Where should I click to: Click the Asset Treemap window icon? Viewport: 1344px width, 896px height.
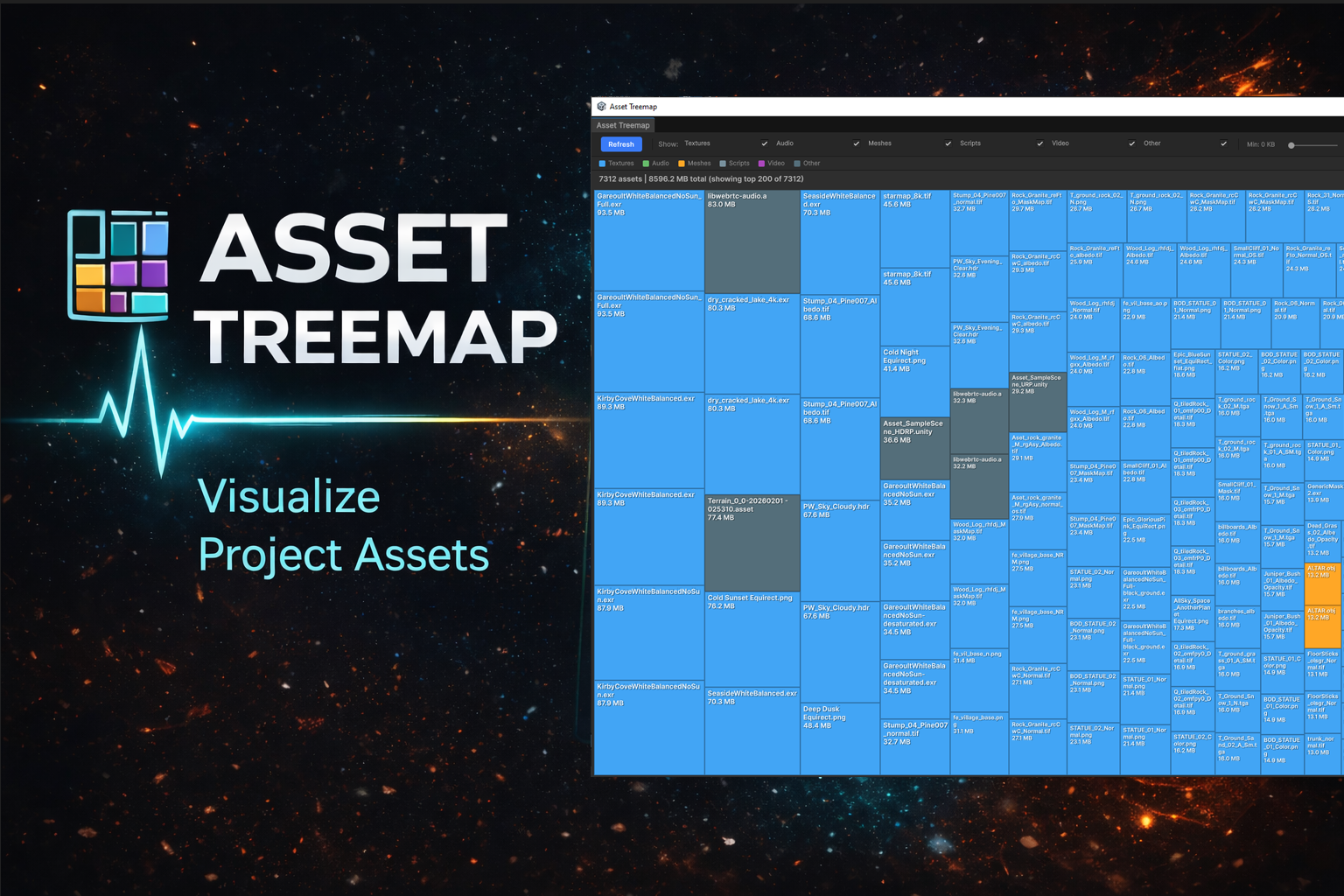(601, 106)
